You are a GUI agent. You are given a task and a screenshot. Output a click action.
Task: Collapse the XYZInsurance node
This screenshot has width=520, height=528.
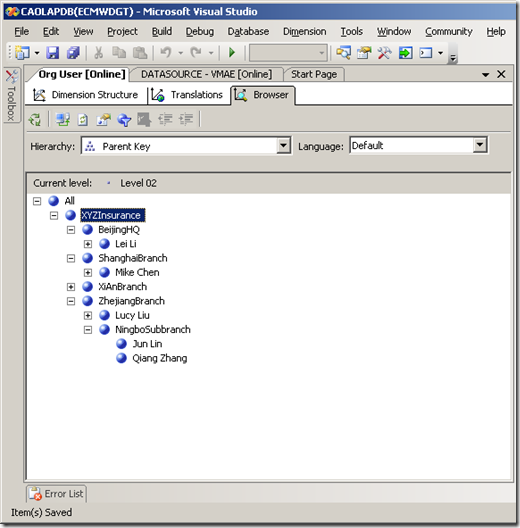(x=54, y=215)
